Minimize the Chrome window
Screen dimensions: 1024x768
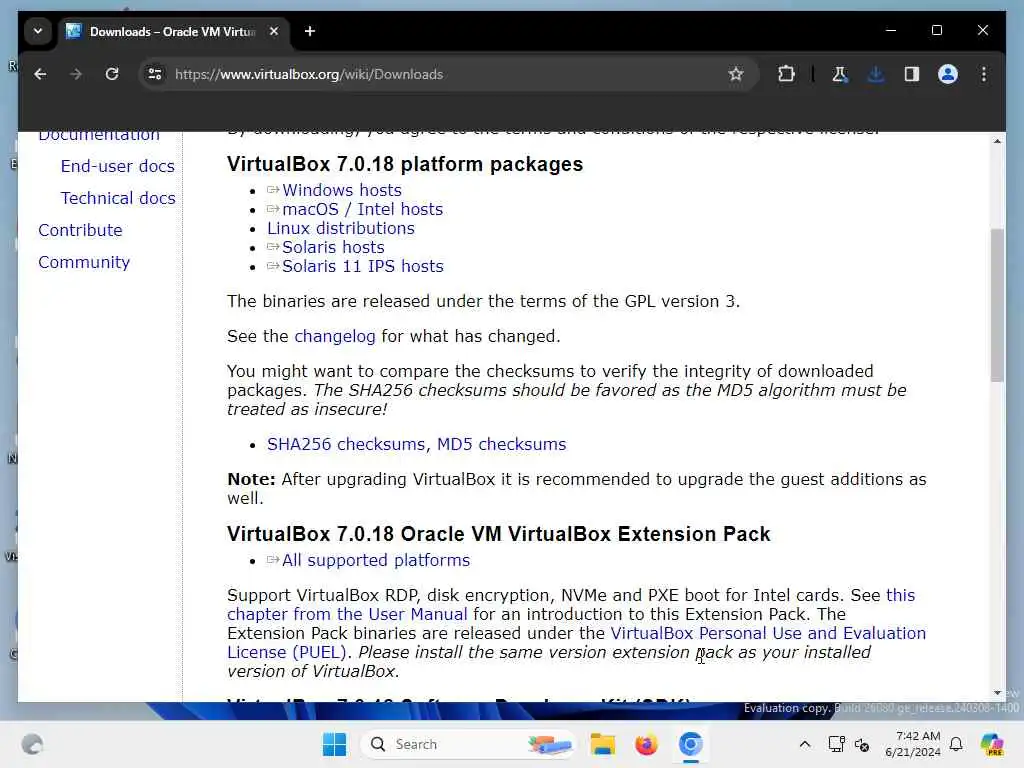click(891, 31)
